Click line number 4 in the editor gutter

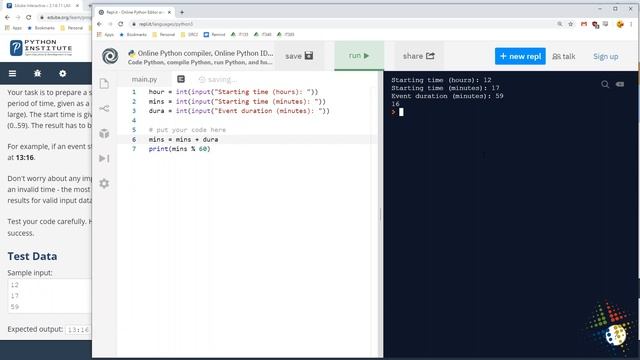pos(134,120)
